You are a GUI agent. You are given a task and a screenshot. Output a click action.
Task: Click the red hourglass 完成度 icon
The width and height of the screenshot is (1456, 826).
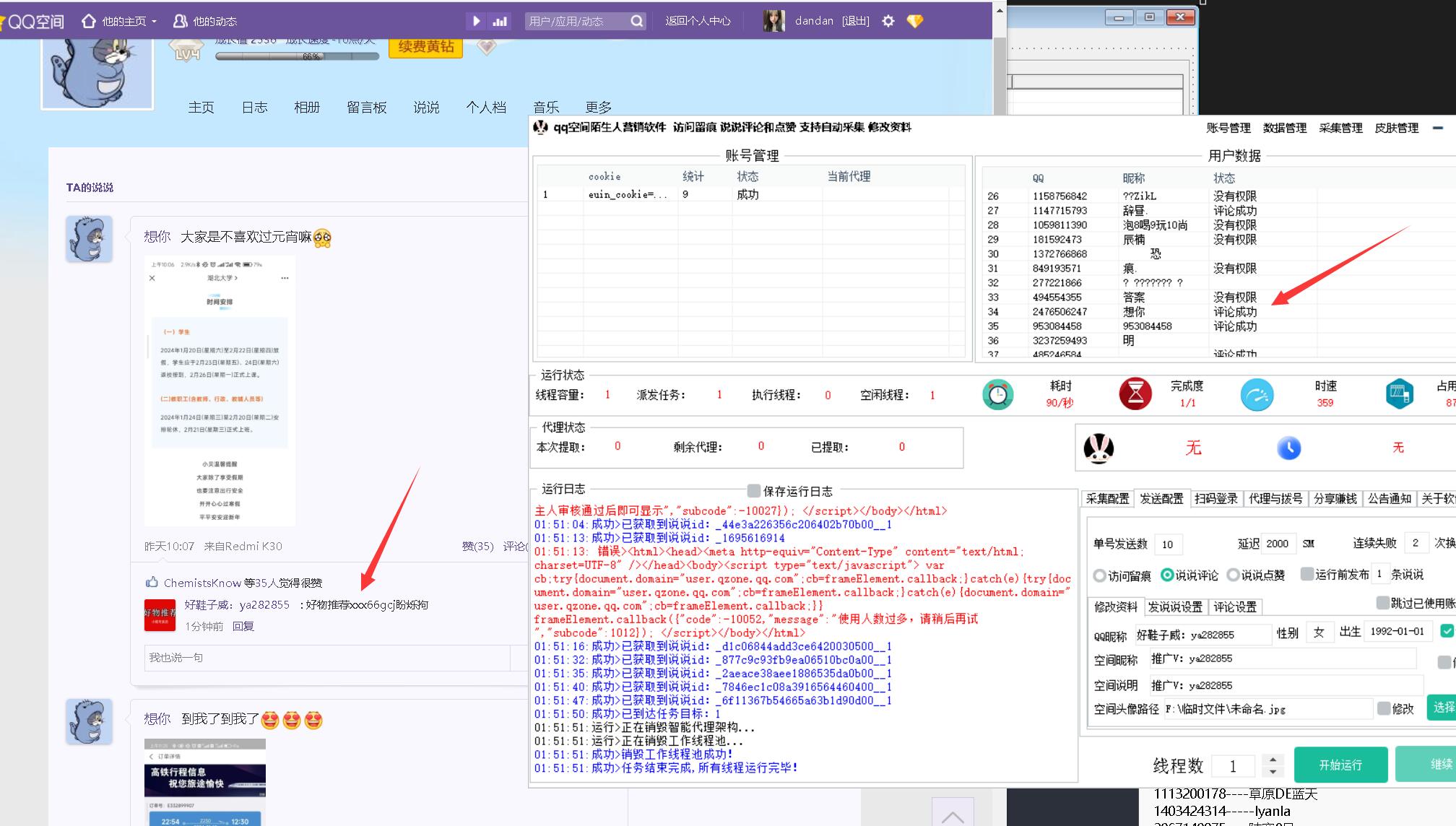coord(1135,394)
